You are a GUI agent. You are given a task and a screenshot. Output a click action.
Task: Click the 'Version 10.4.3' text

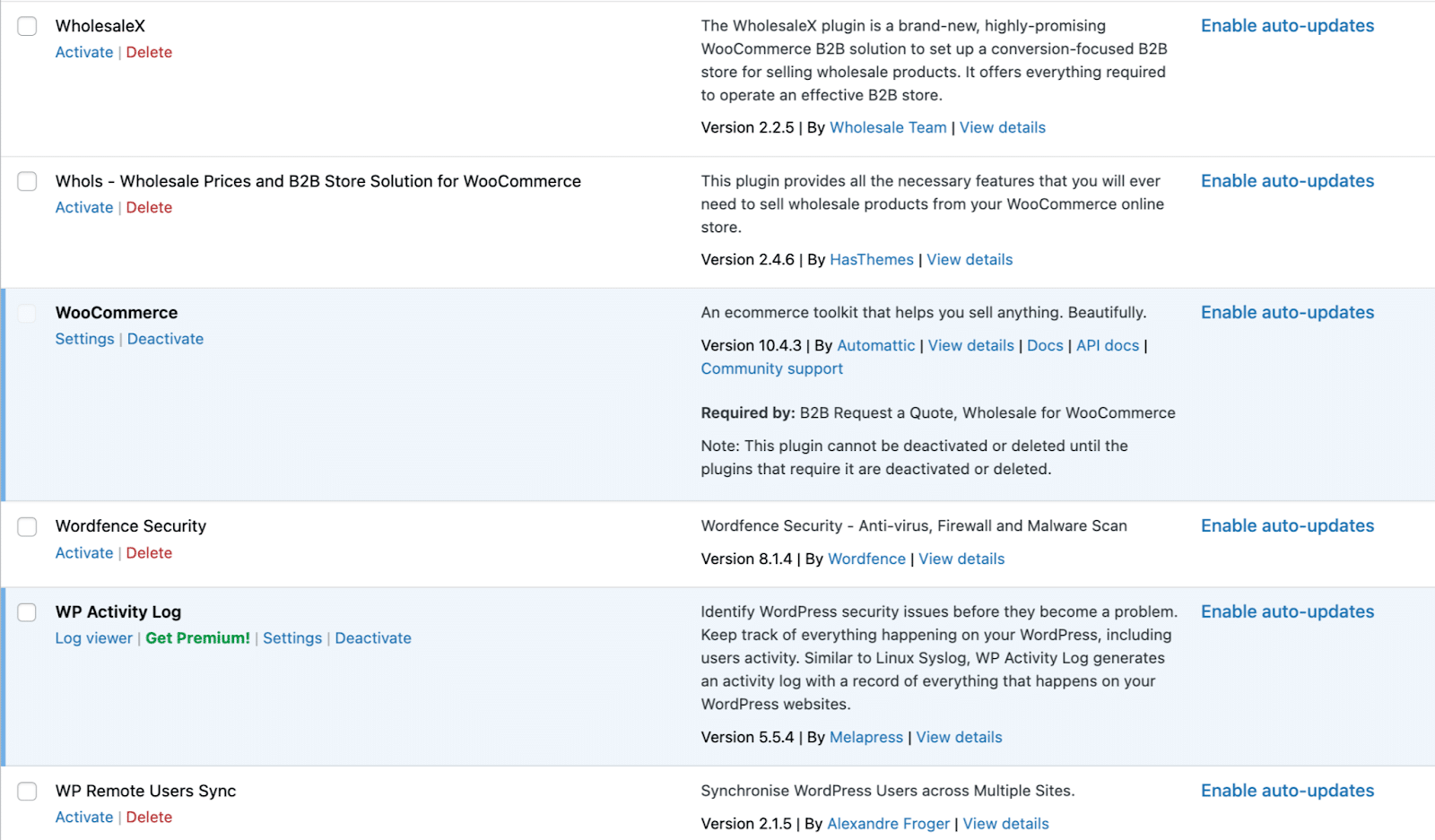[x=752, y=345]
